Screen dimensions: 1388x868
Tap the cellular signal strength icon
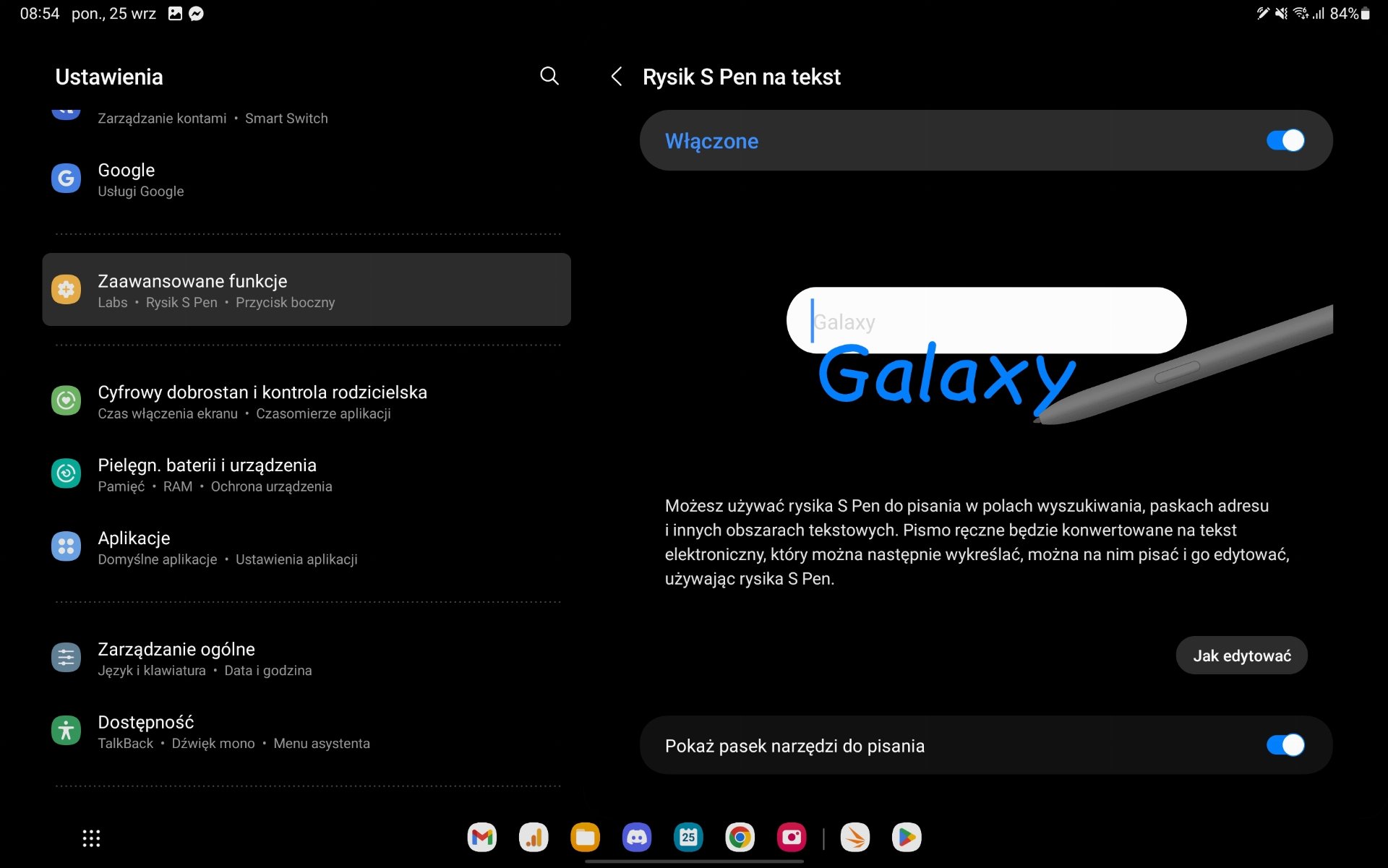click(1319, 14)
